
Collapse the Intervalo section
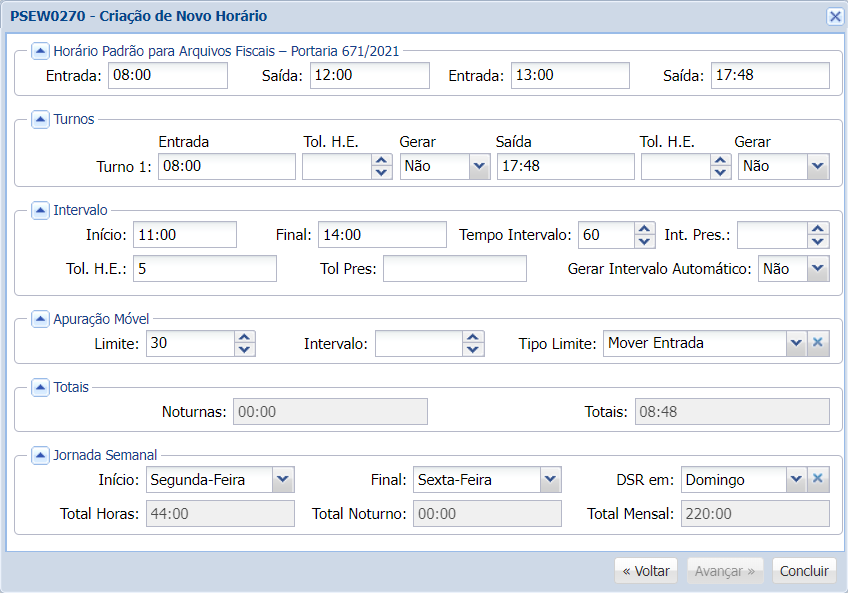point(40,210)
